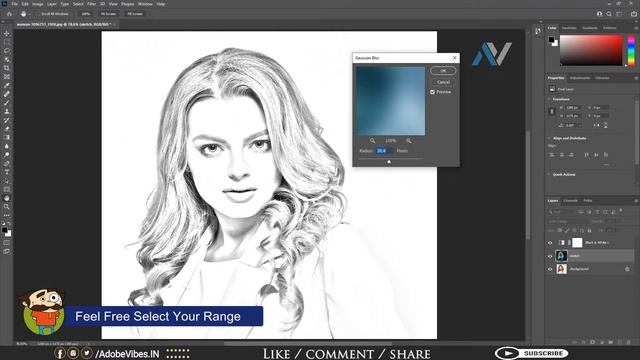Image resolution: width=640 pixels, height=360 pixels.
Task: Switch to the Channels tab
Action: coord(571,201)
